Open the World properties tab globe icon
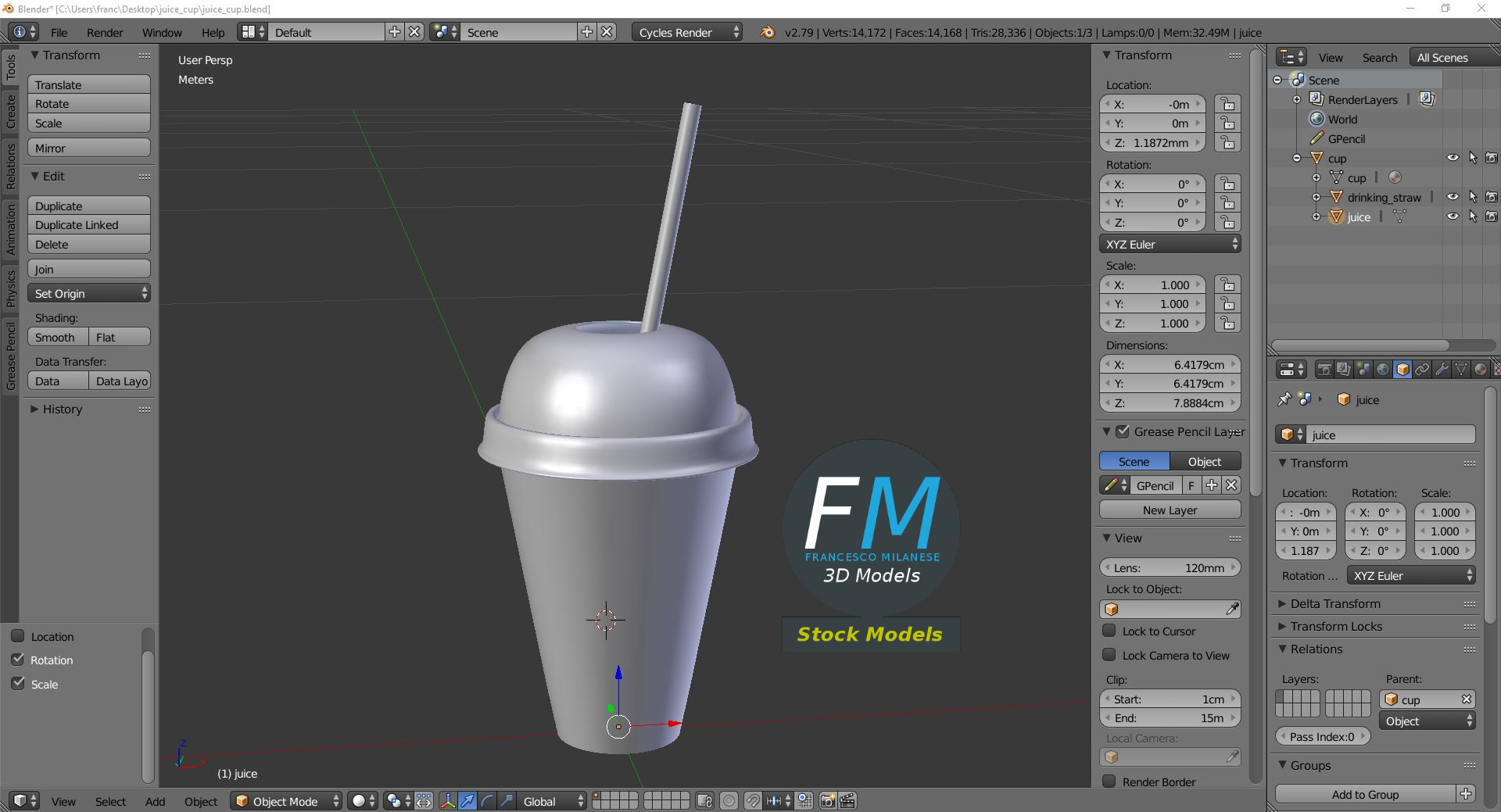The image size is (1501, 812). click(x=1383, y=370)
